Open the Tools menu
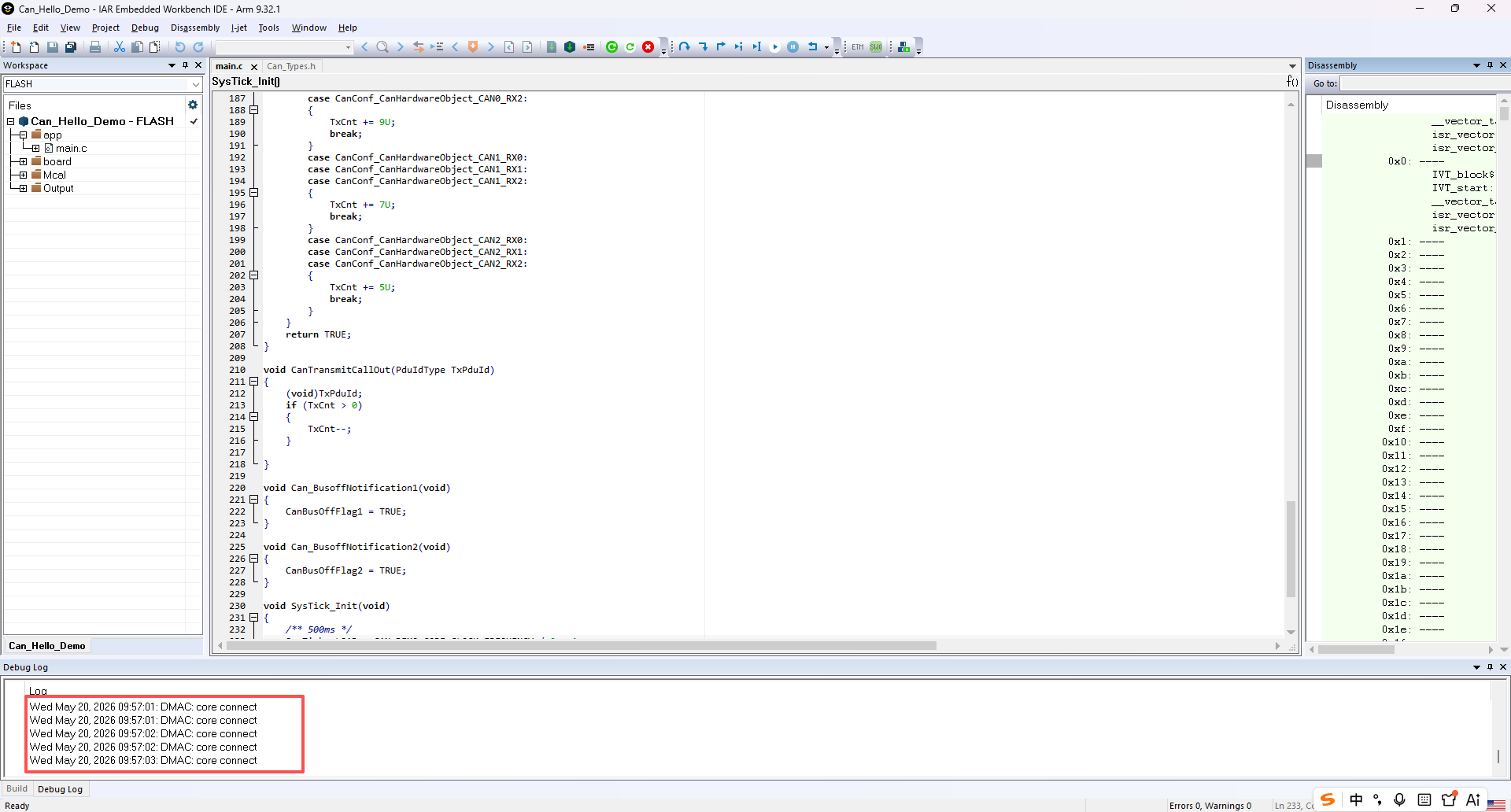Viewport: 1511px width, 812px height. coord(269,28)
